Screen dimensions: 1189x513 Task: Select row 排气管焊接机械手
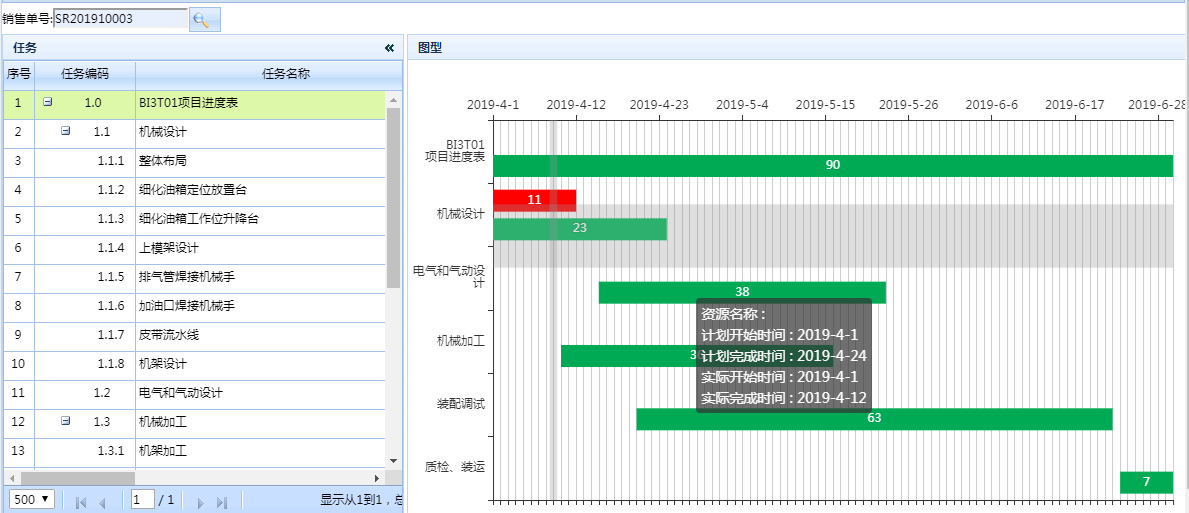point(195,277)
